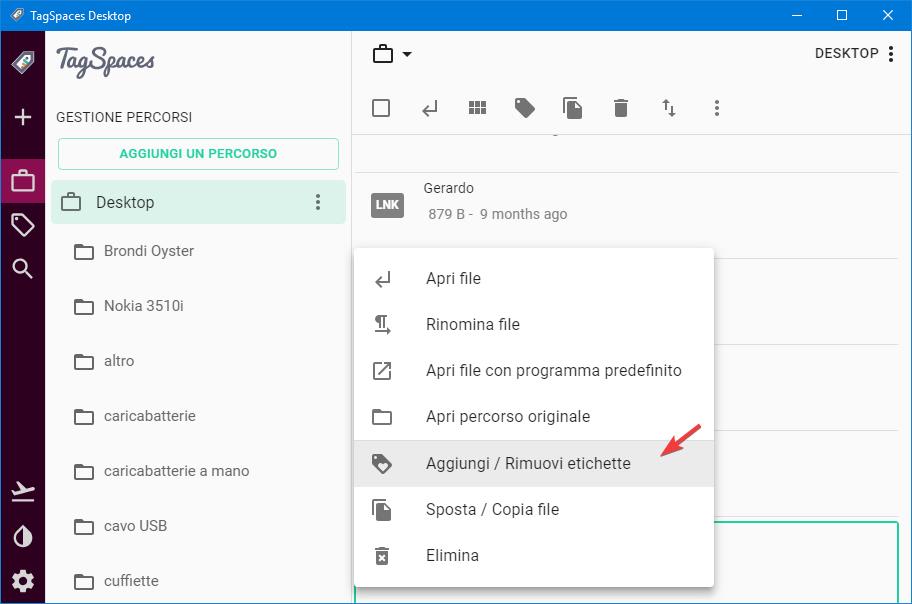The image size is (912, 604).
Task: Click AGGIUNGI UN PERCORSO button
Action: [198, 154]
